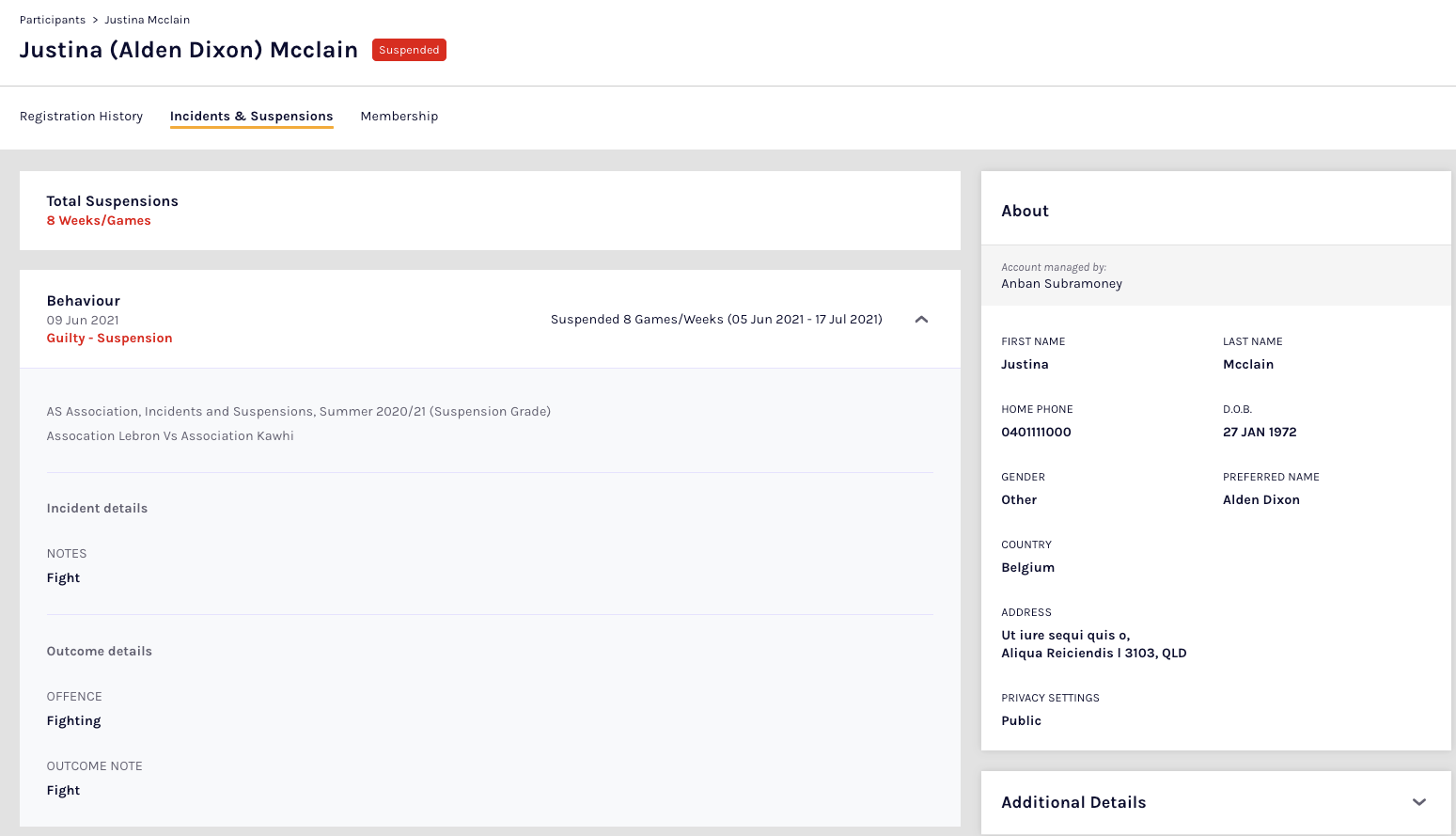Open the Registration History tab

pyautogui.click(x=82, y=117)
